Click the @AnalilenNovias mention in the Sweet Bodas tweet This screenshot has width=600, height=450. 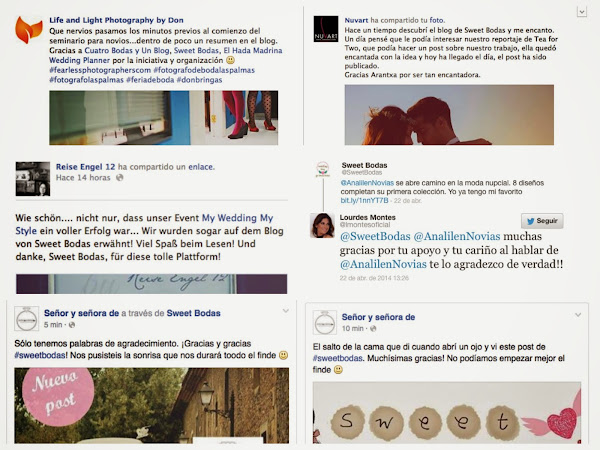pos(367,183)
